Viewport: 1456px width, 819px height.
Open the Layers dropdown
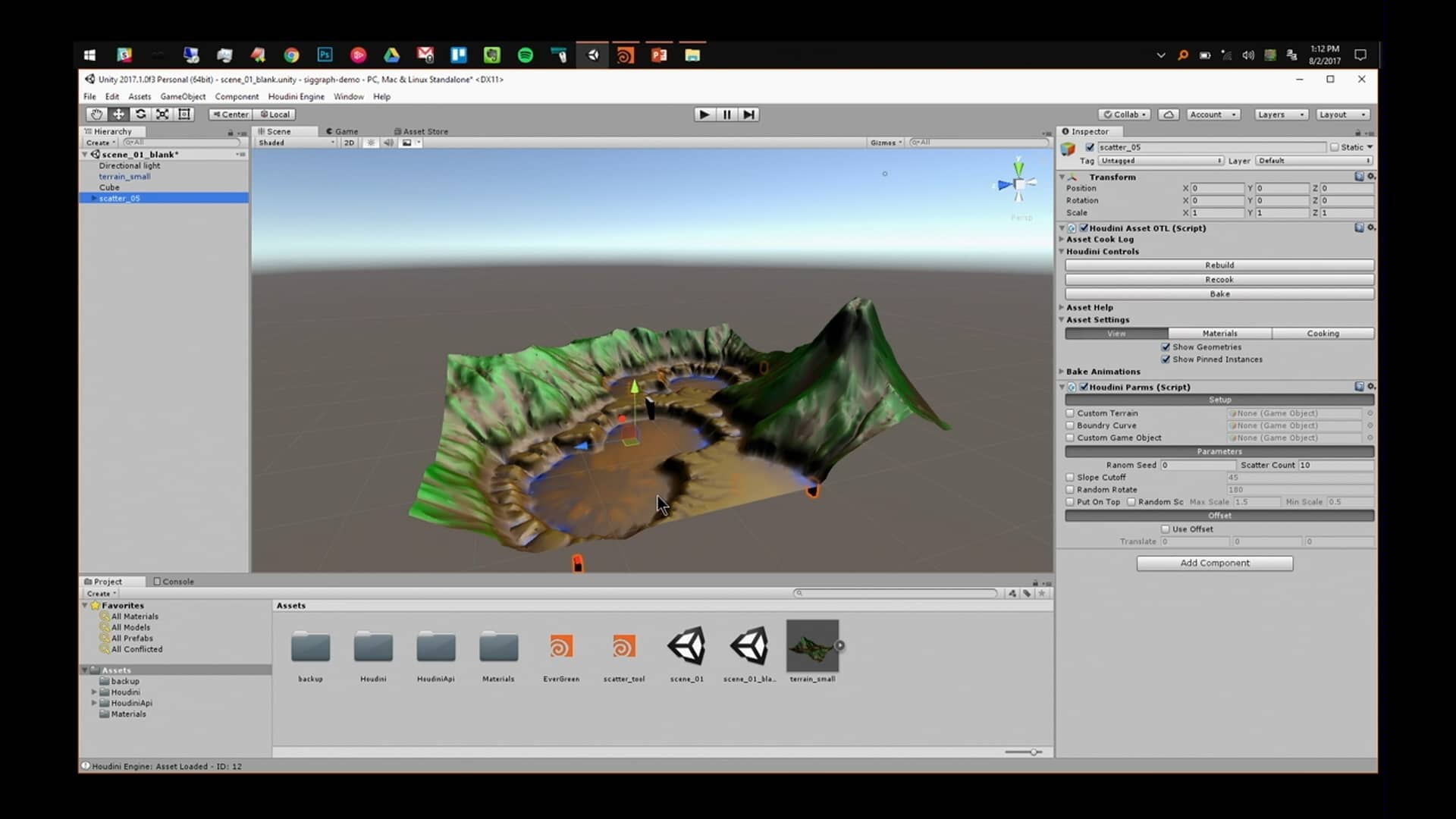[x=1279, y=114]
